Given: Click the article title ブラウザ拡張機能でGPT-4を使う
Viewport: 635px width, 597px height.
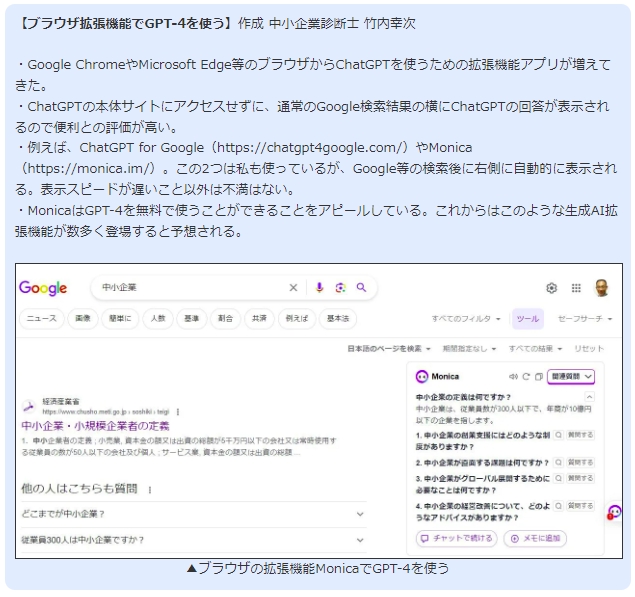Looking at the screenshot, I should coord(126,23).
